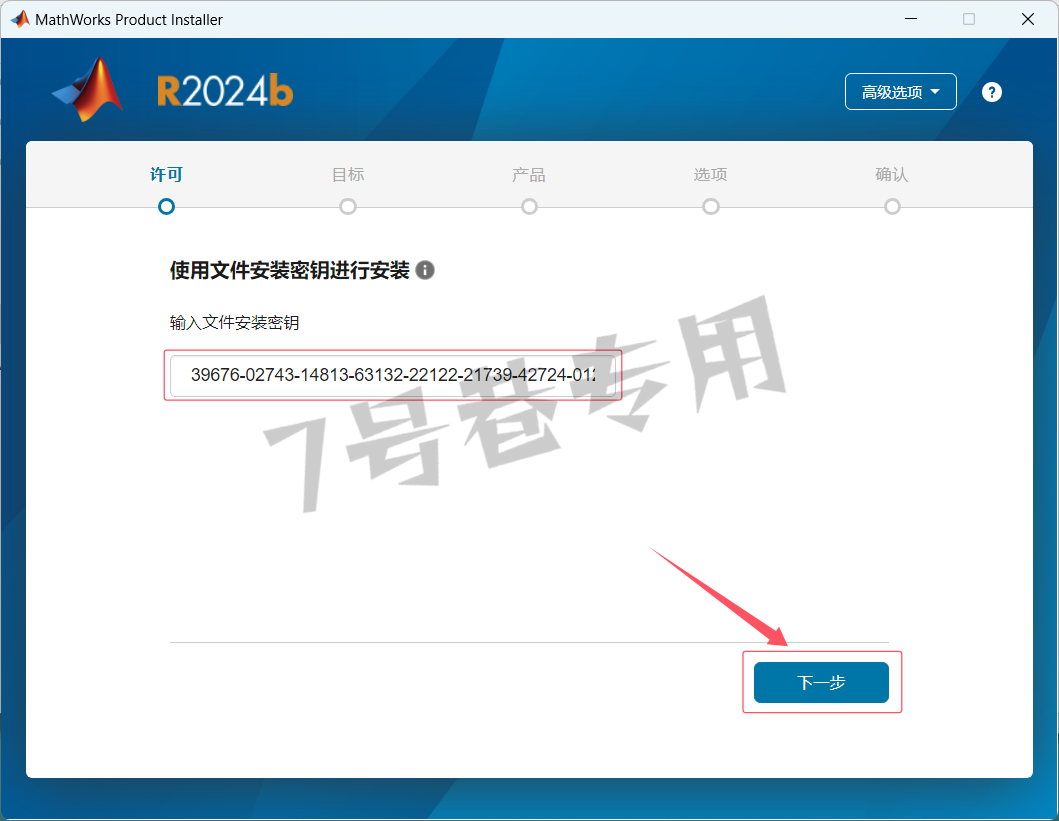Click the R2024b release label

(x=225, y=91)
